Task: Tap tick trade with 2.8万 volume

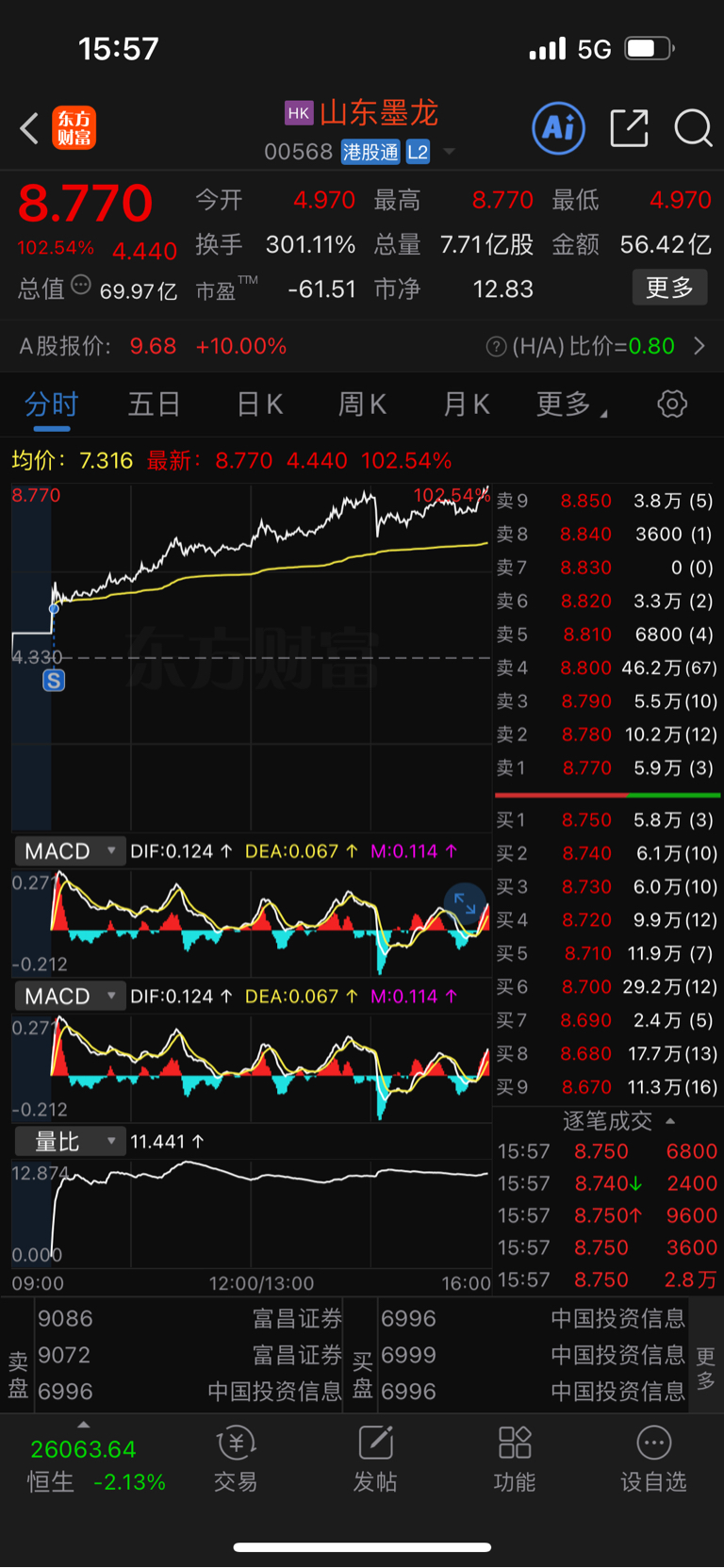Action: coord(608,1279)
